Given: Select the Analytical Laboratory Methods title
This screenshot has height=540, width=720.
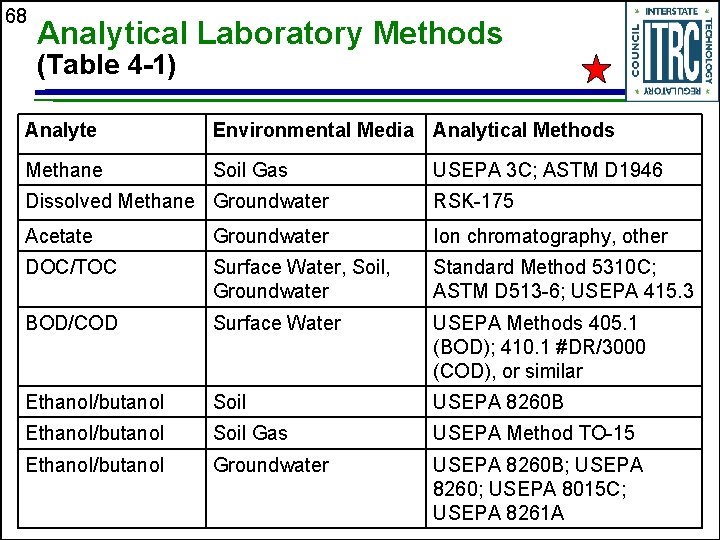Looking at the screenshot, I should click(x=270, y=34).
